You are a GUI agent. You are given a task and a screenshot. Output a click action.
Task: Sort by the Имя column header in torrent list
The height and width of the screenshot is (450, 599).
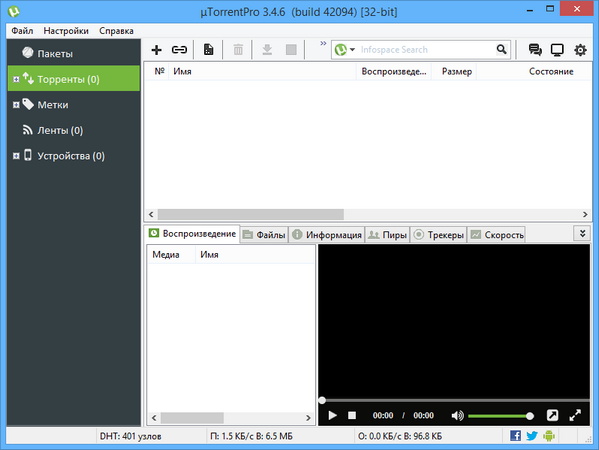pyautogui.click(x=262, y=71)
